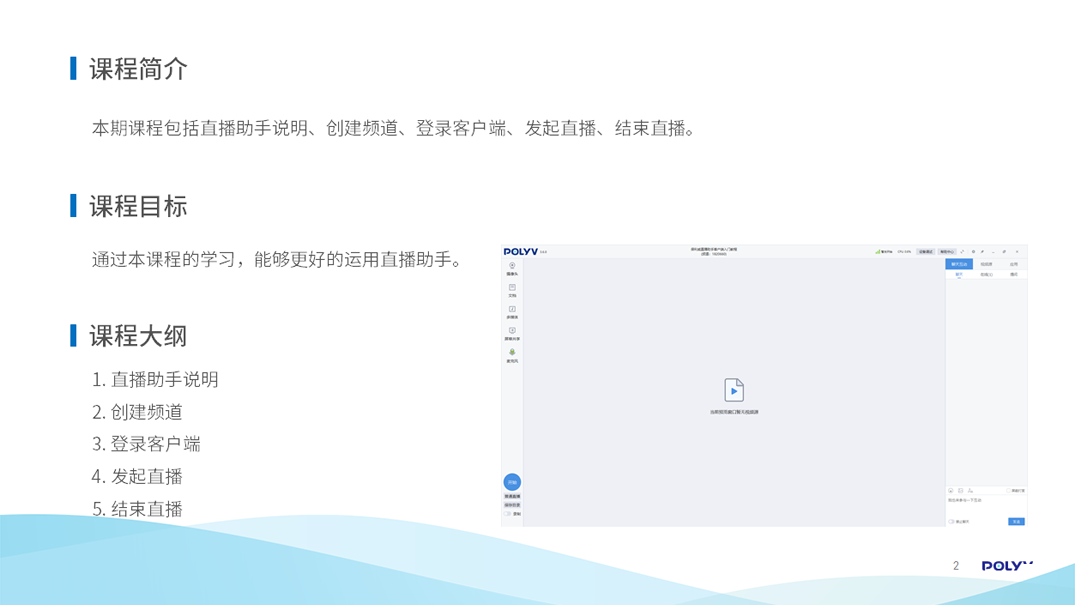The height and width of the screenshot is (605, 1075).
Task: Expand the resolution dropdown below live mode
Action: pyautogui.click(x=512, y=505)
